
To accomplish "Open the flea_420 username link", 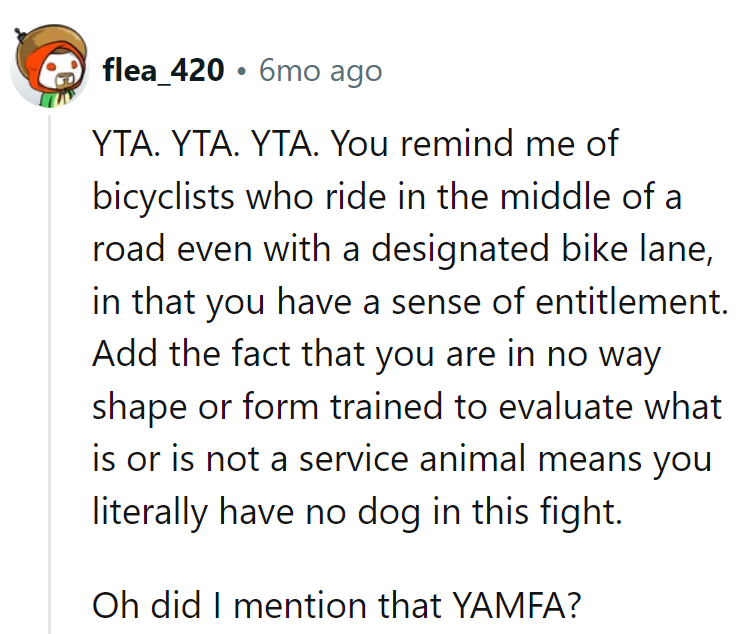I will [x=163, y=71].
